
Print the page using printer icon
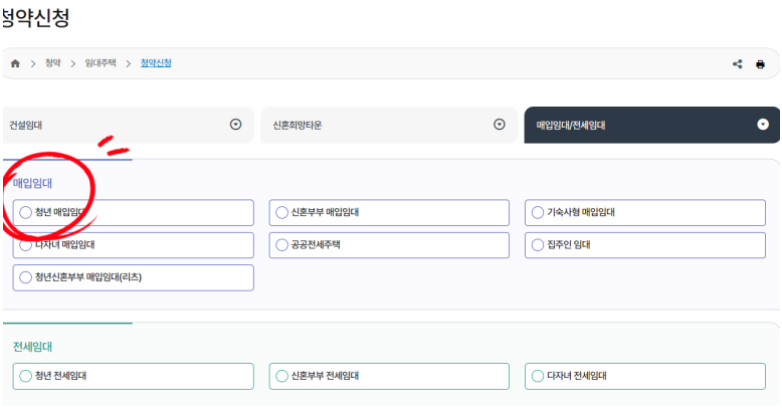pyautogui.click(x=760, y=64)
